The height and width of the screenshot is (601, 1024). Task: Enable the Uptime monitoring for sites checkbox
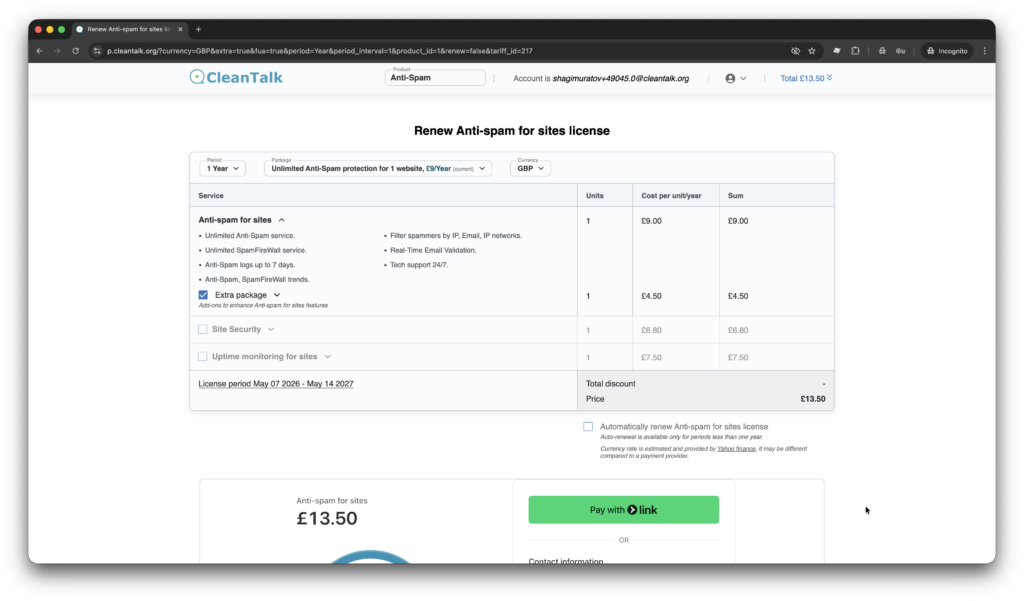click(202, 357)
